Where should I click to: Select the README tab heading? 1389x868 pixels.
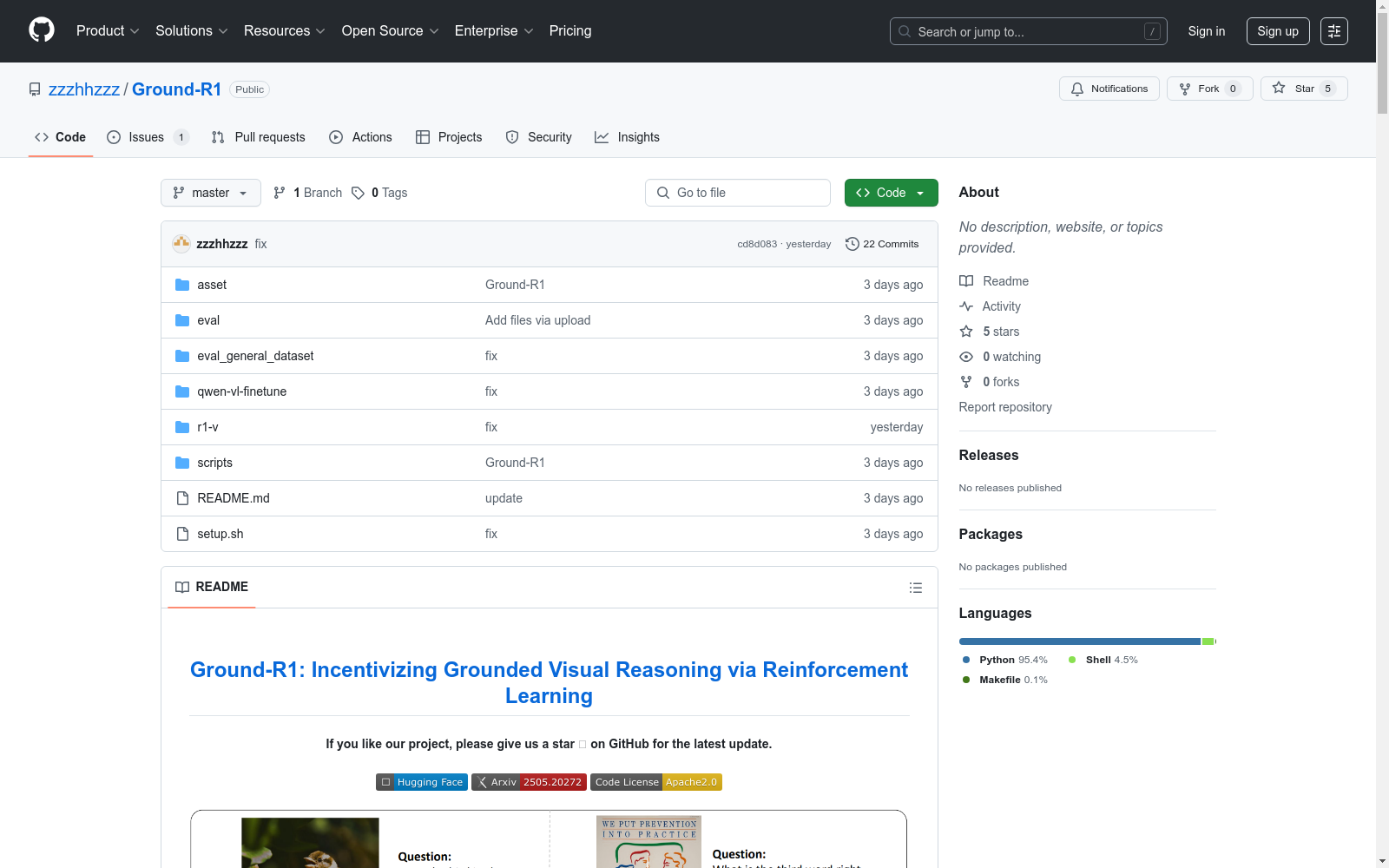coord(212,587)
